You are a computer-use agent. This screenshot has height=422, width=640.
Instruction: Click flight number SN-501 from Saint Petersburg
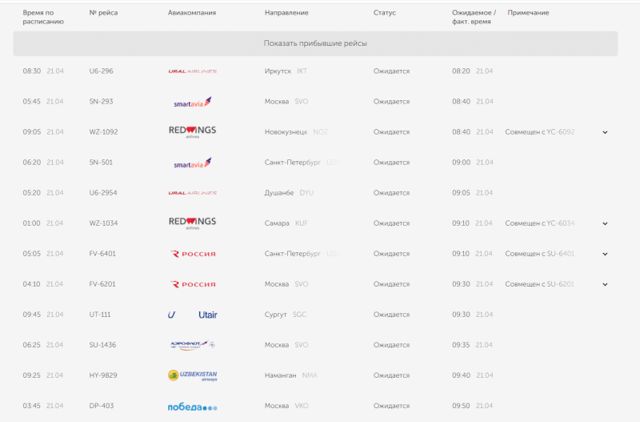(x=101, y=162)
